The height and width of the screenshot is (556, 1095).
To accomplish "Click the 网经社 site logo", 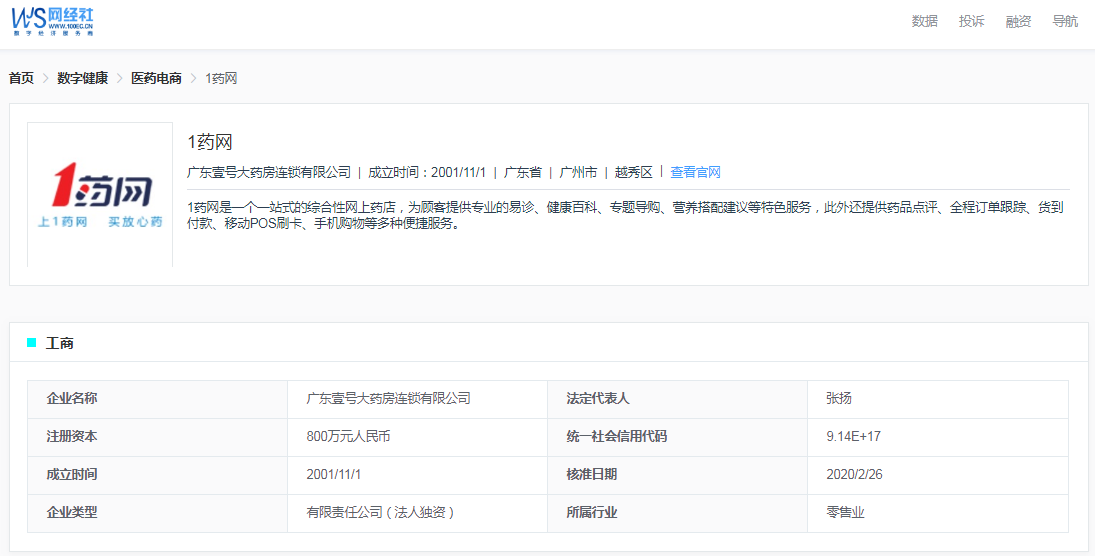I will (52, 22).
